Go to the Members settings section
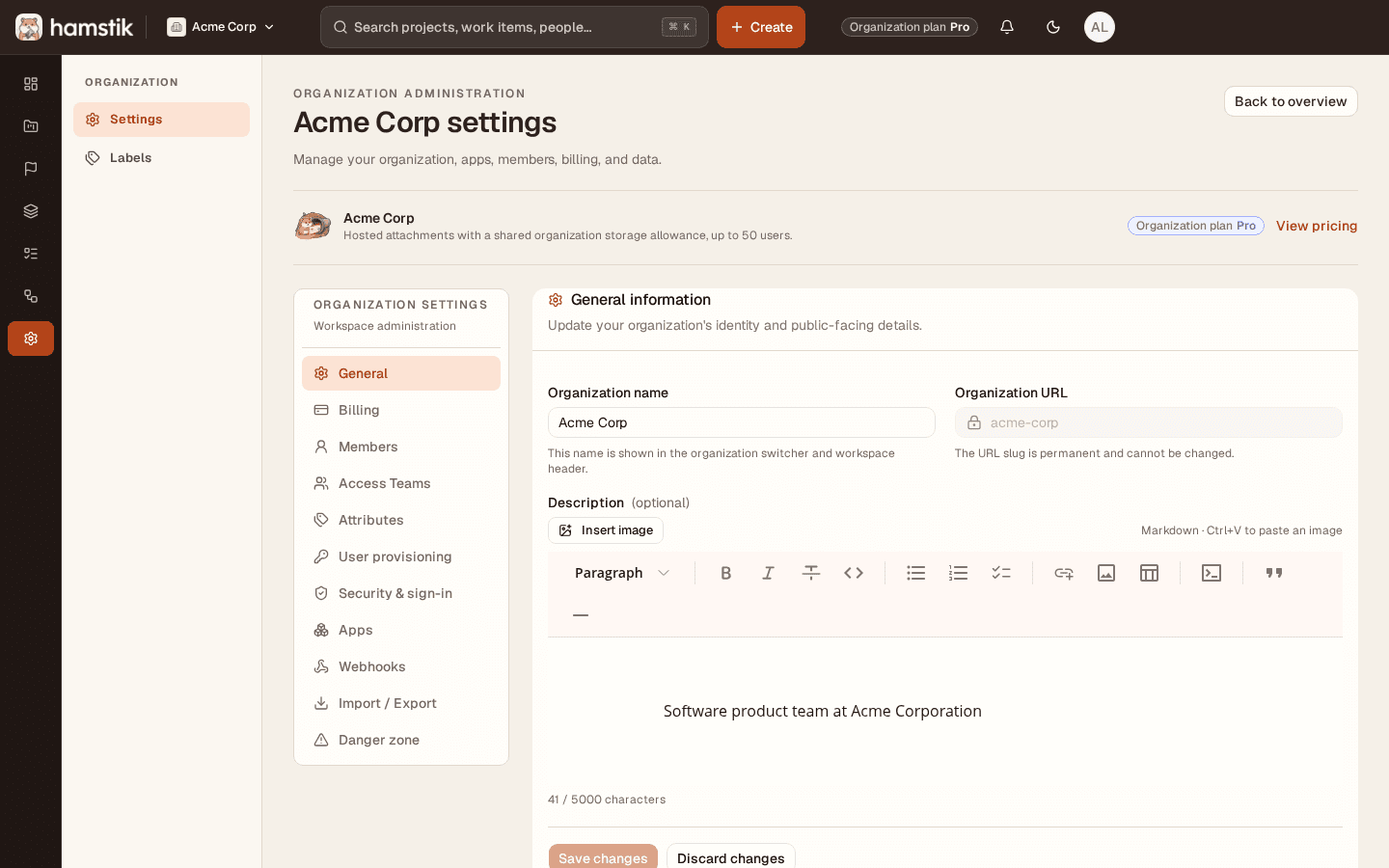Viewport: 1389px width, 868px height. [401, 447]
